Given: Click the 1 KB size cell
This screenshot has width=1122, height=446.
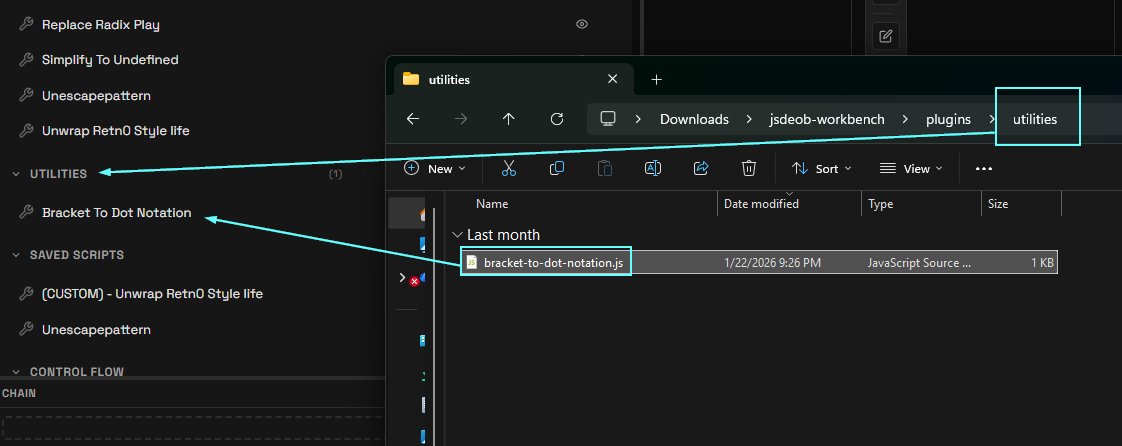Looking at the screenshot, I should click(x=1042, y=263).
